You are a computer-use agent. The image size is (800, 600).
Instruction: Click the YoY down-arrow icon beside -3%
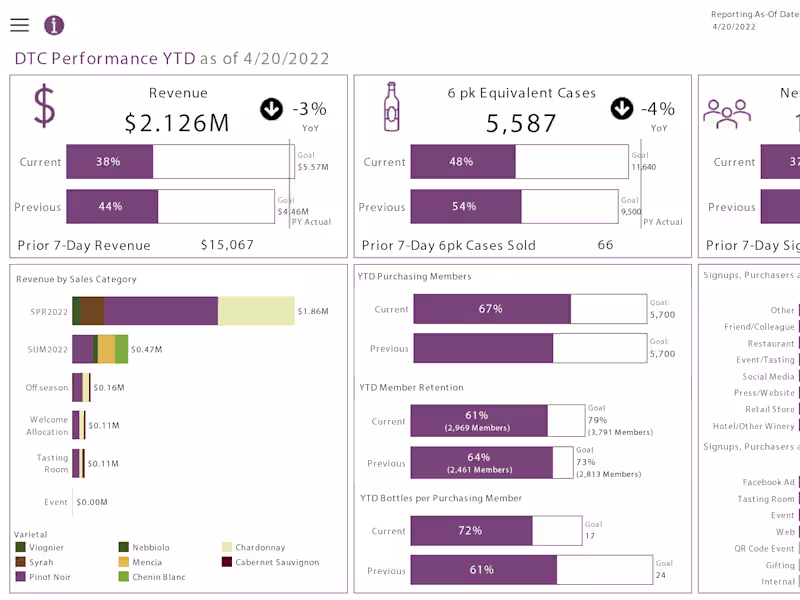pos(270,110)
